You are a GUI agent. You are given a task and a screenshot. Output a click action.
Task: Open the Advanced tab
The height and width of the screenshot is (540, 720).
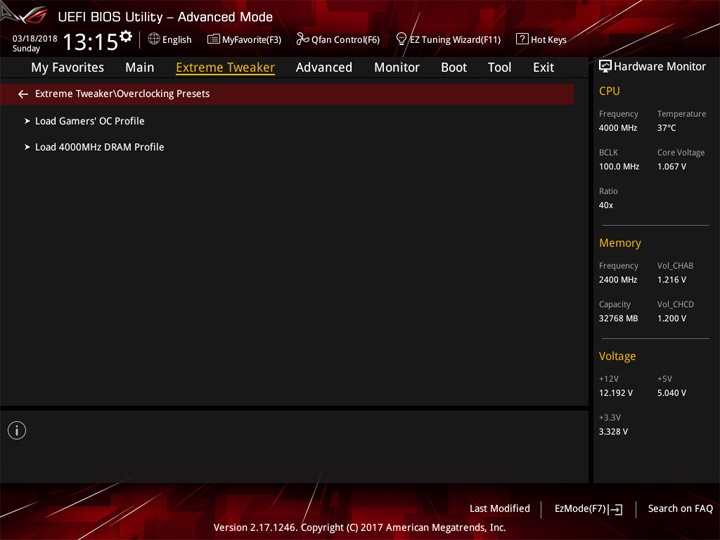324,68
